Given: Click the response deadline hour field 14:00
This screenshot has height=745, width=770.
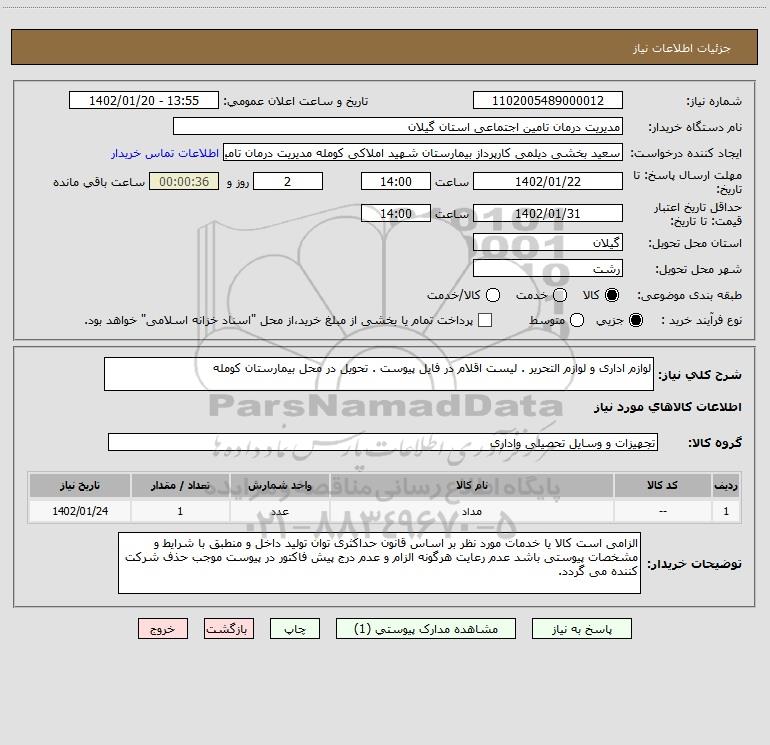Looking at the screenshot, I should tap(396, 181).
